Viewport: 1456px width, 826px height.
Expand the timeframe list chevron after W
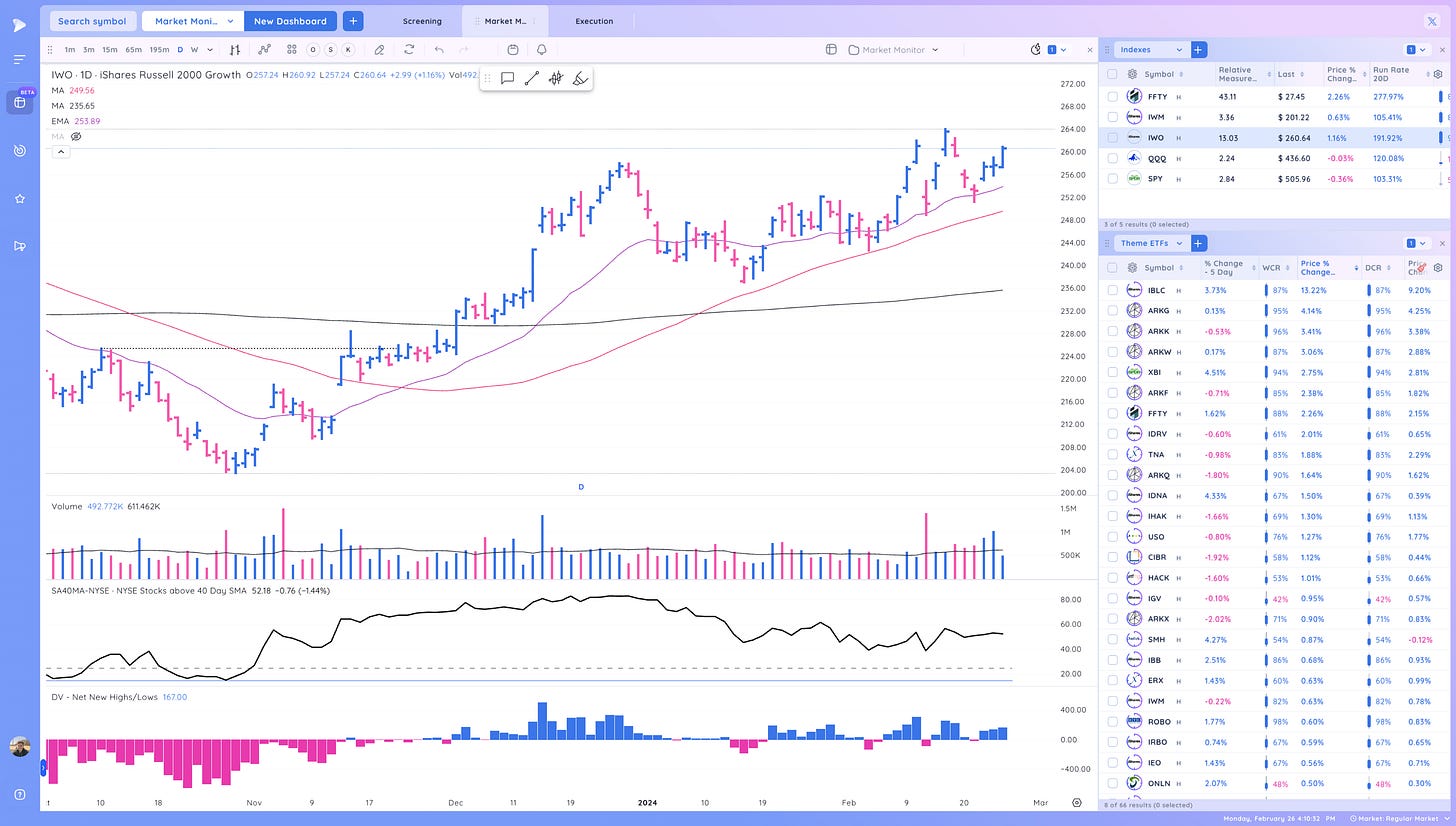209,49
